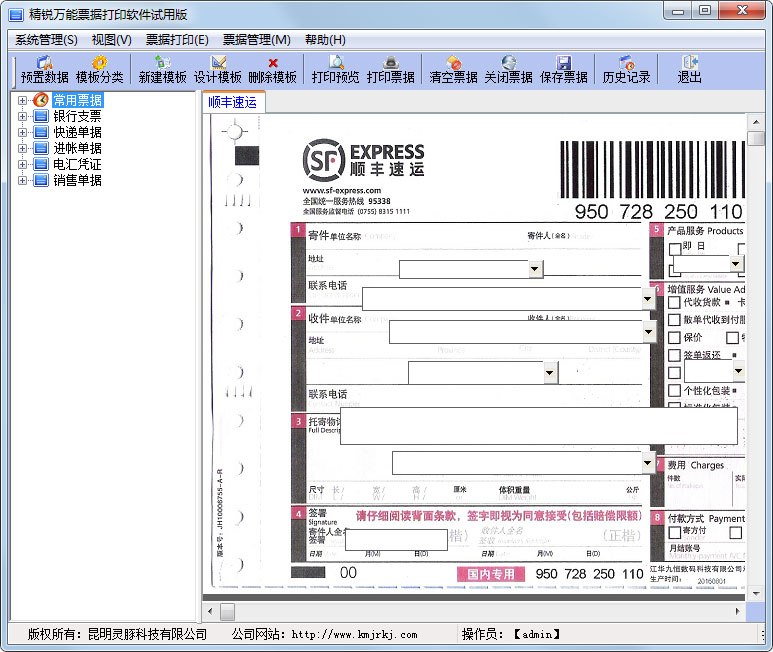Open the 模板分类 template category tool
Viewport: 773px width, 652px height.
click(x=100, y=70)
